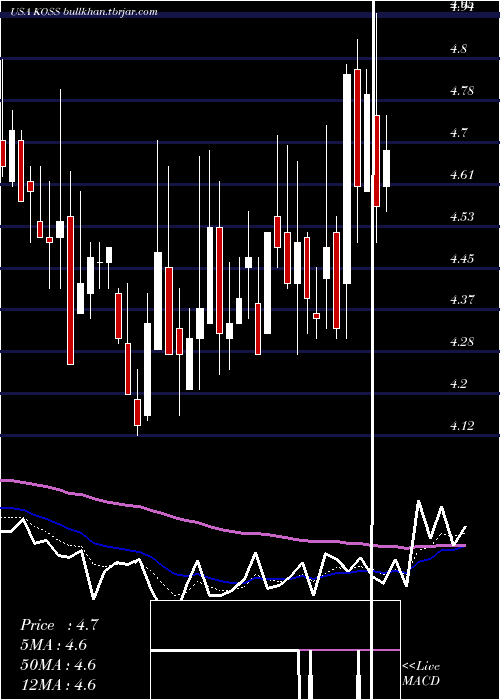Click the 'USA KOSS bullkhan.tbrjar.com' chart title
This screenshot has height=700, width=500.
click(85, 12)
